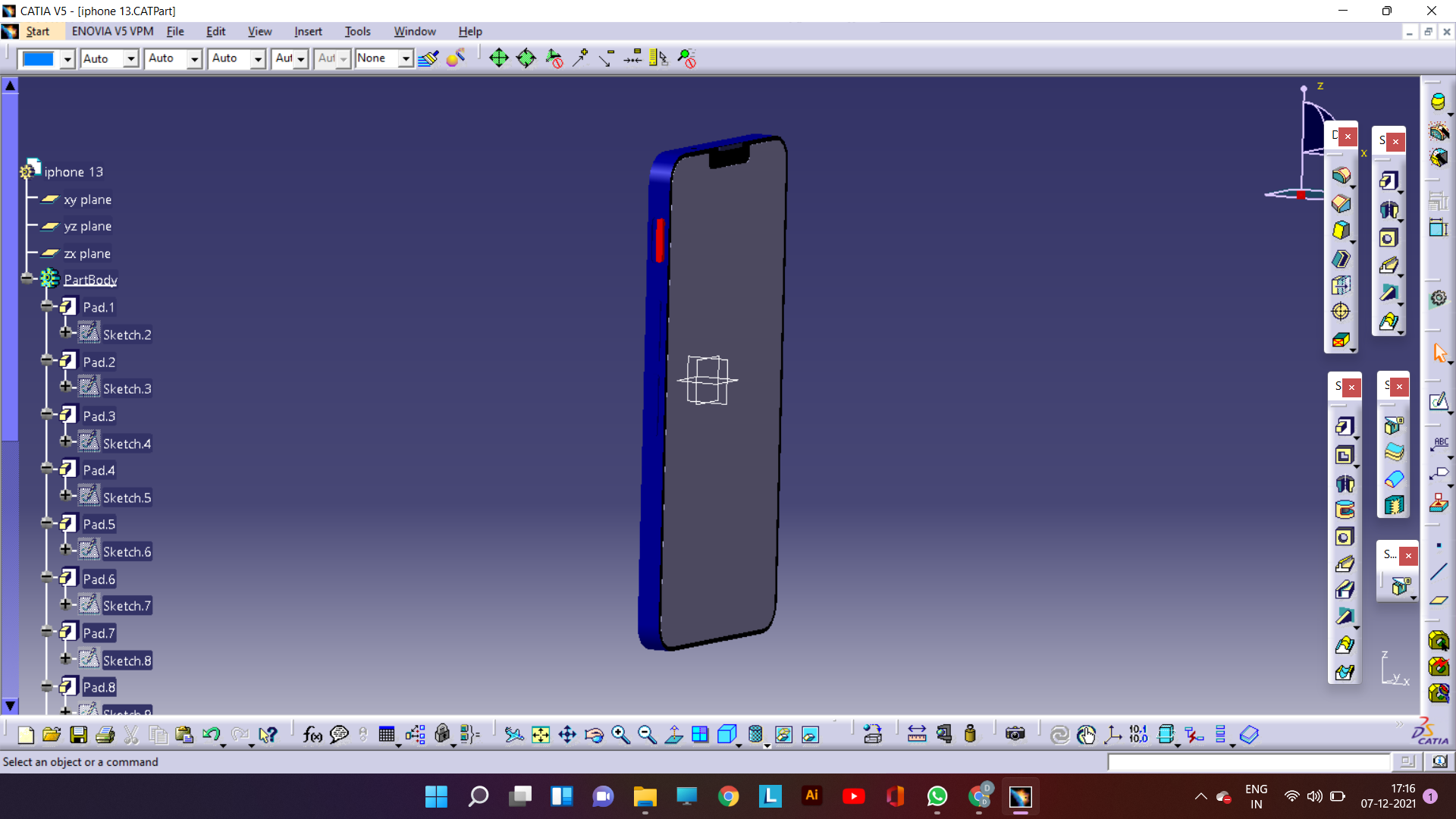Click the New document icon
This screenshot has width=1456, height=819.
25,734
